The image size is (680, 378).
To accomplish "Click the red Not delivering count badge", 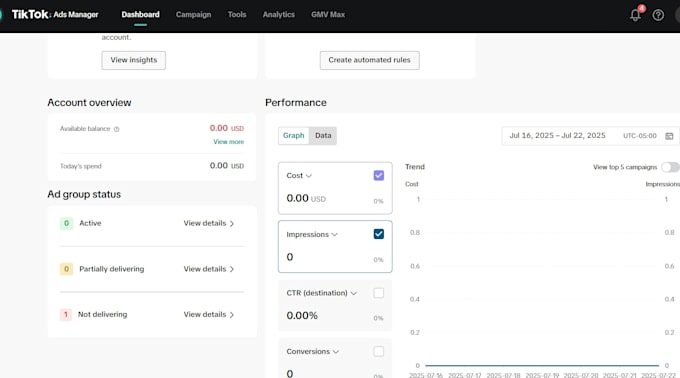I will coord(66,314).
